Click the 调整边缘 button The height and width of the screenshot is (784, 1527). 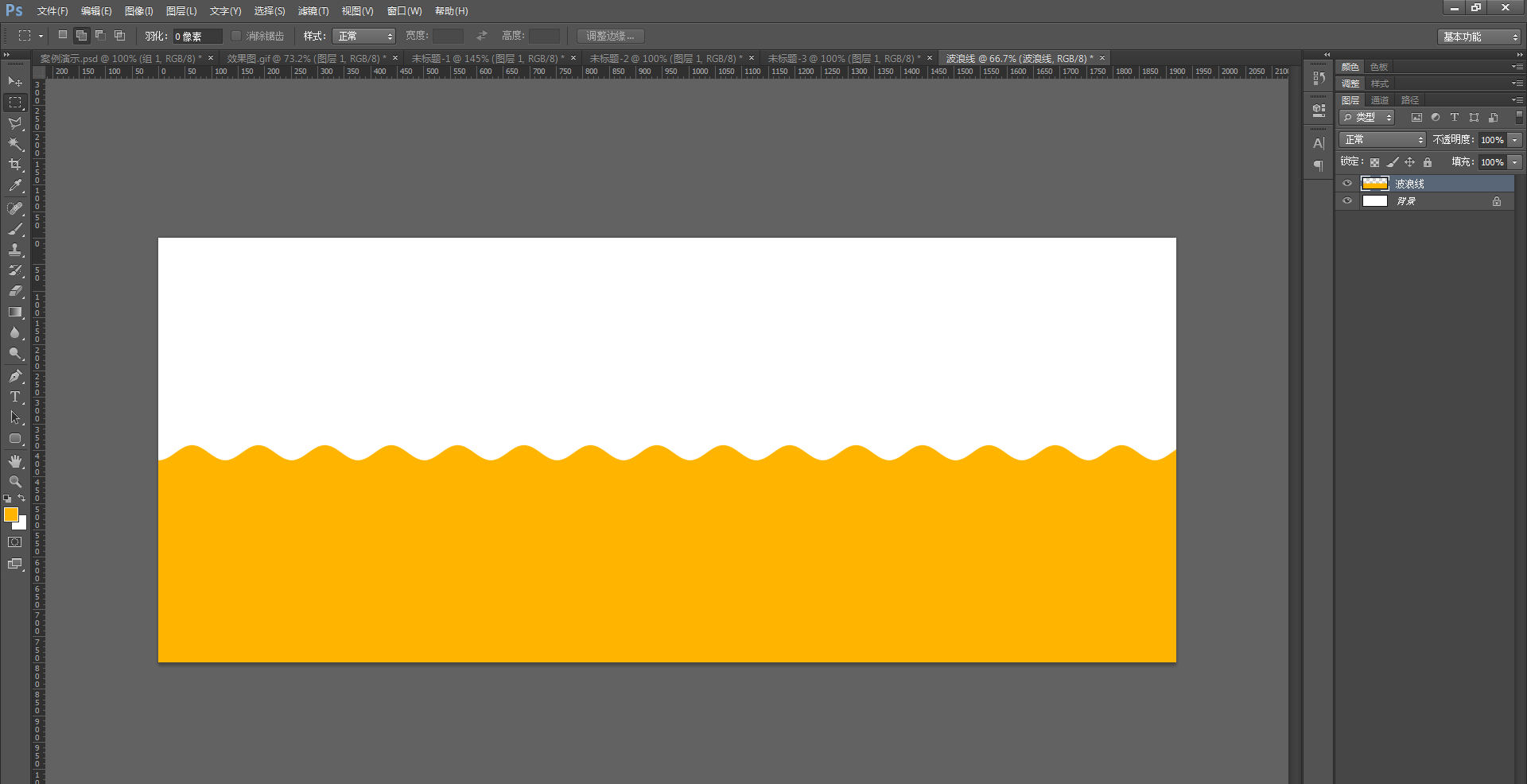pos(610,36)
